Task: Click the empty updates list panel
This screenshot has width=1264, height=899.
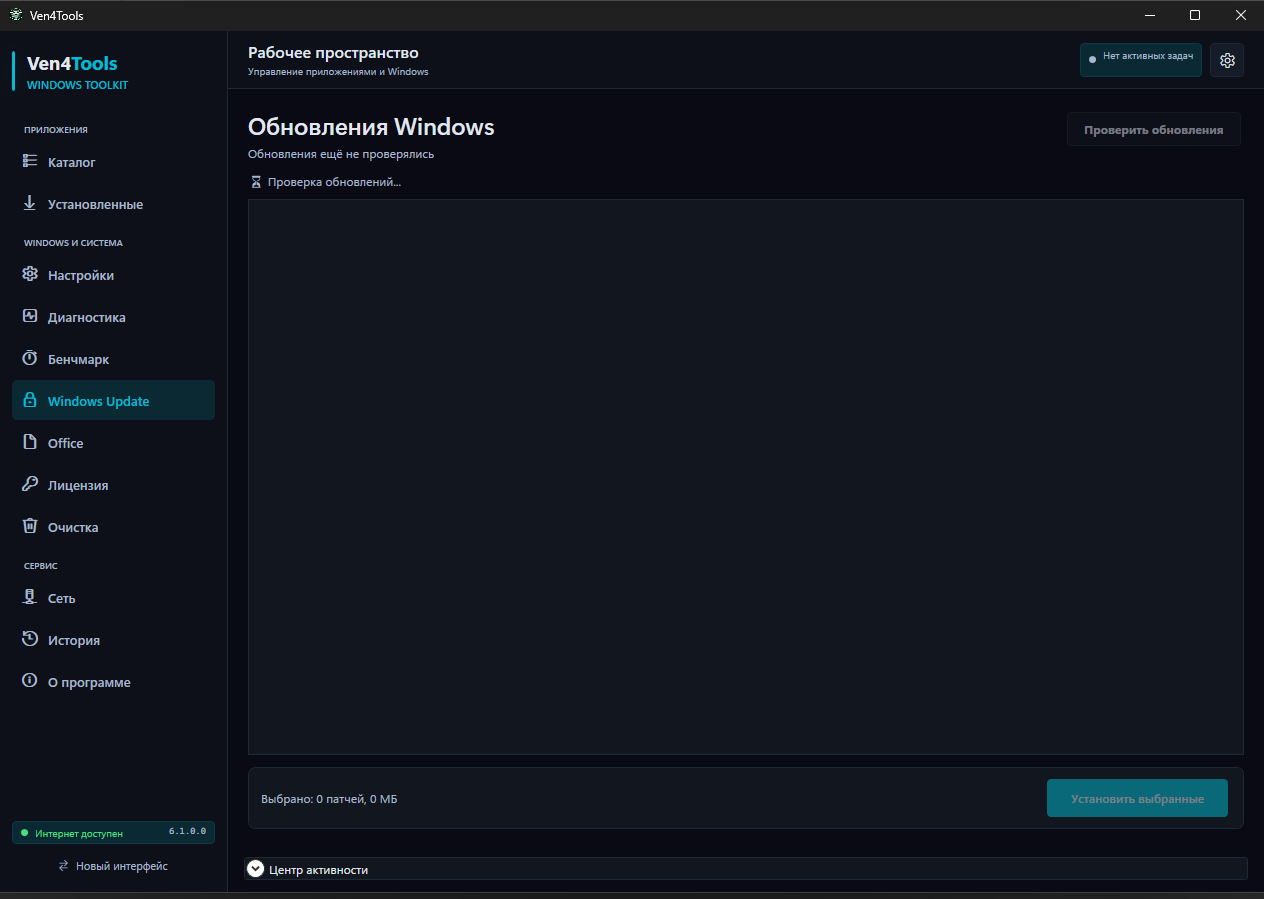Action: click(x=745, y=476)
